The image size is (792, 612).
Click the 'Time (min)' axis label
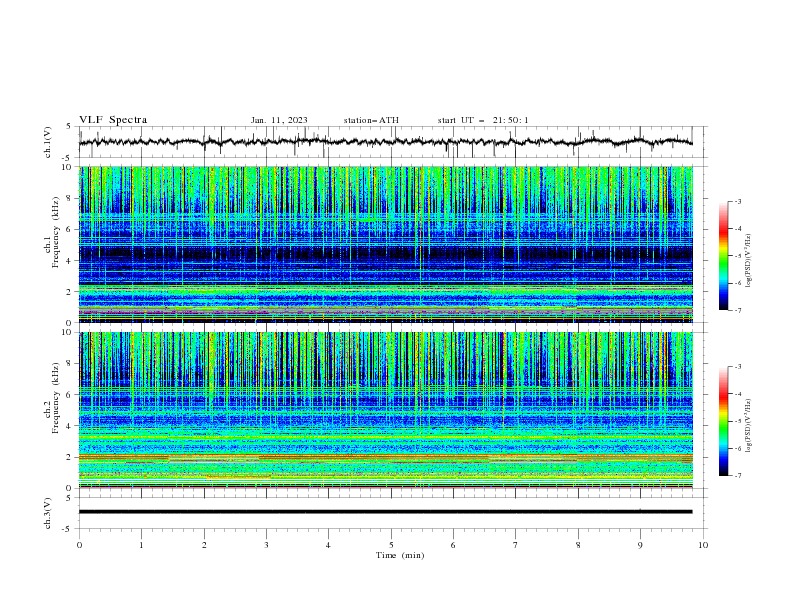[400, 555]
